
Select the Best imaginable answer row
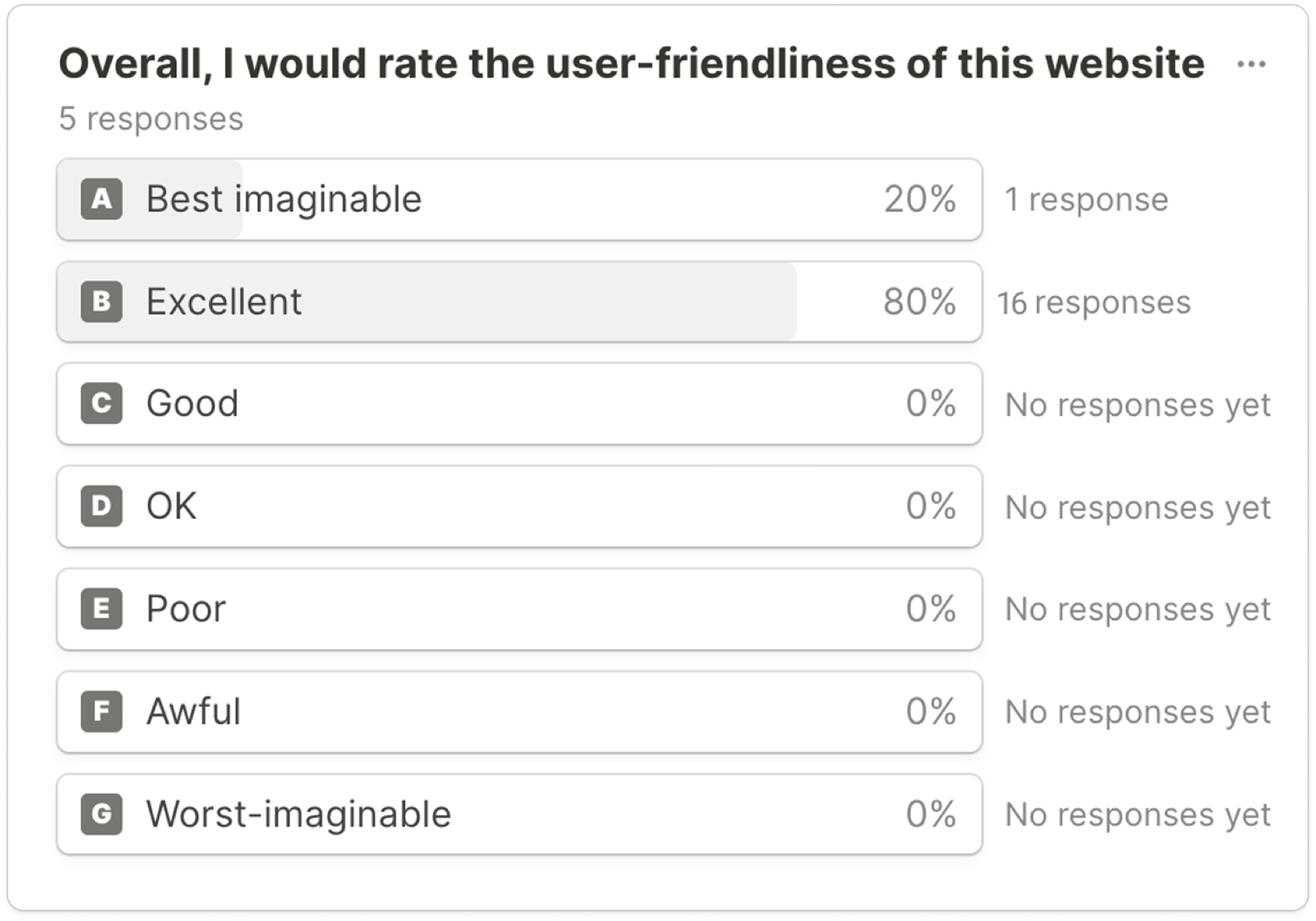(x=519, y=199)
